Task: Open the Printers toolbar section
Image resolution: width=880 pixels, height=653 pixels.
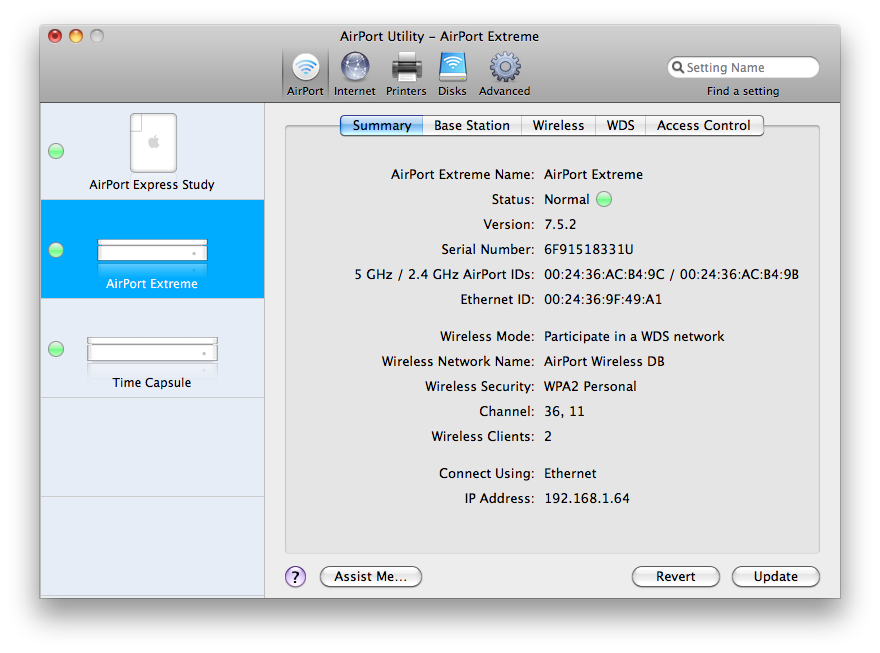Action: coord(406,74)
